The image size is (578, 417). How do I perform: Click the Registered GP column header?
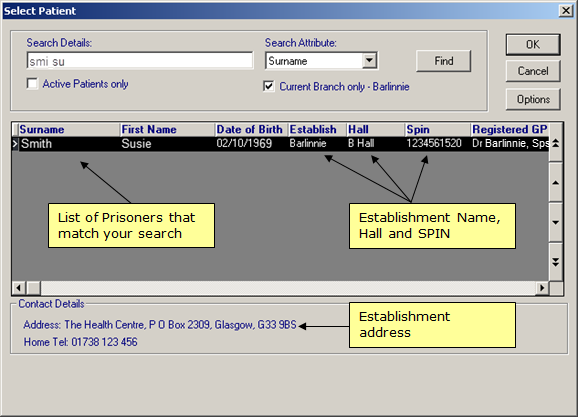click(510, 129)
